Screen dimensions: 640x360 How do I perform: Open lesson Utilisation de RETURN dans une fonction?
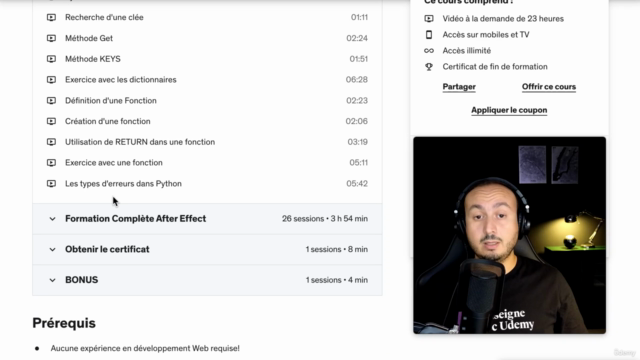(x=140, y=142)
